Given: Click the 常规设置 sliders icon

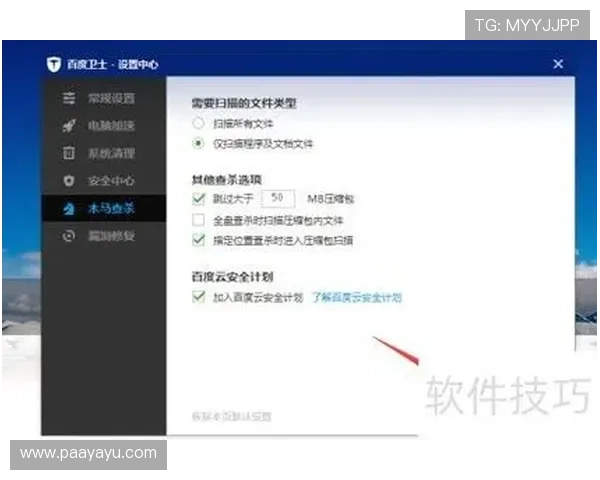Looking at the screenshot, I should point(69,98).
